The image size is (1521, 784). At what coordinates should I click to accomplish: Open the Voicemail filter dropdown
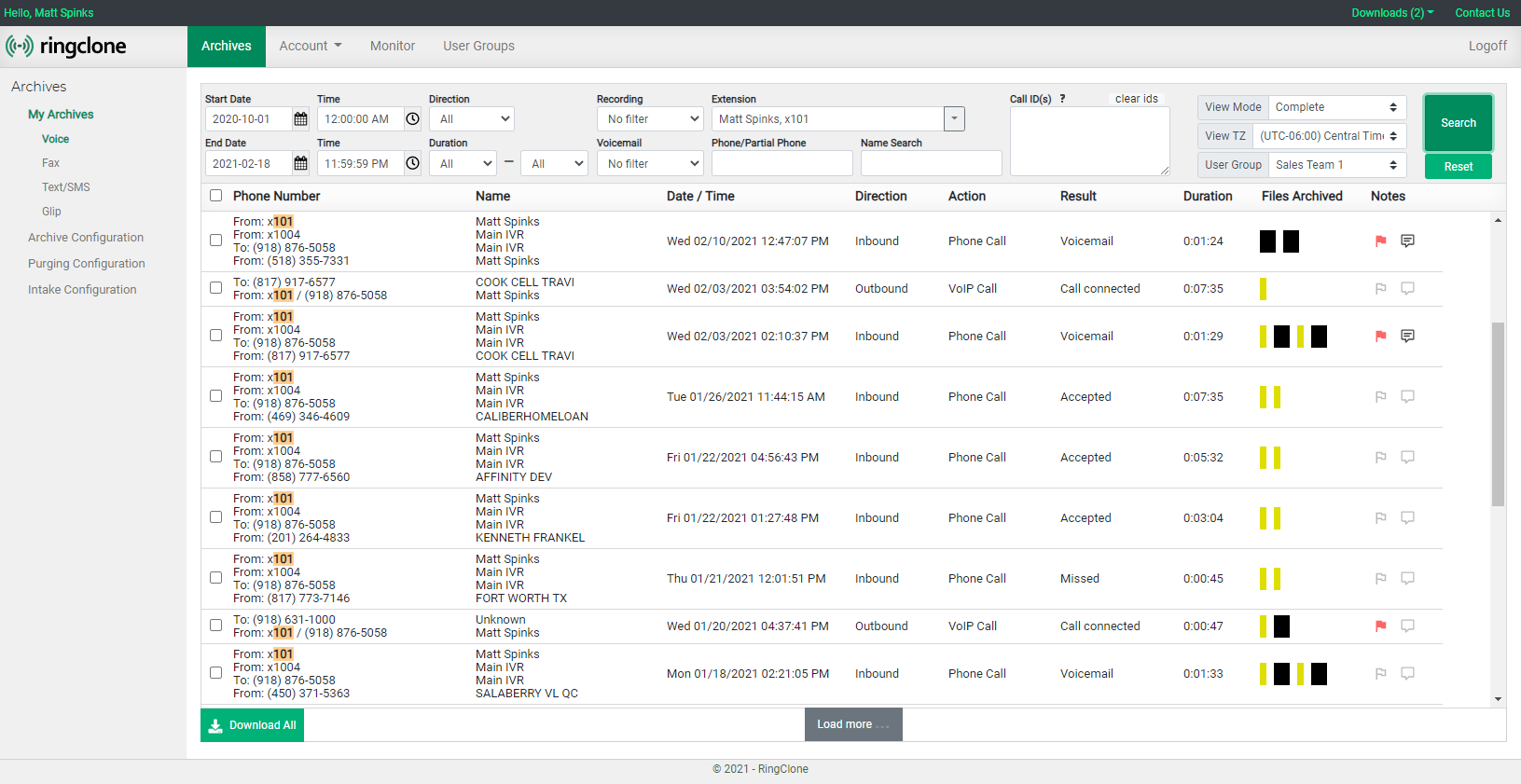[650, 163]
